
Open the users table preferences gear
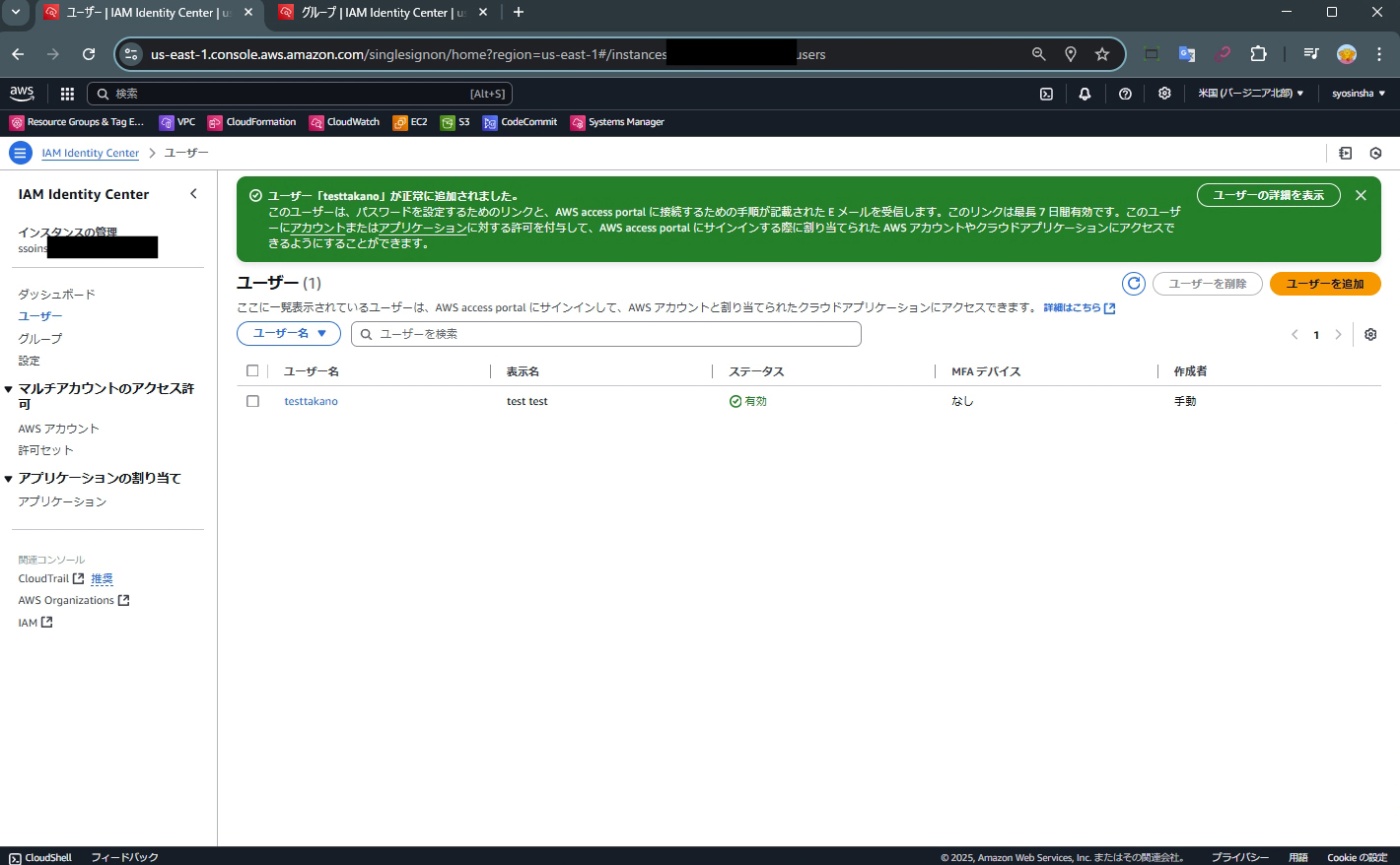pyautogui.click(x=1370, y=334)
